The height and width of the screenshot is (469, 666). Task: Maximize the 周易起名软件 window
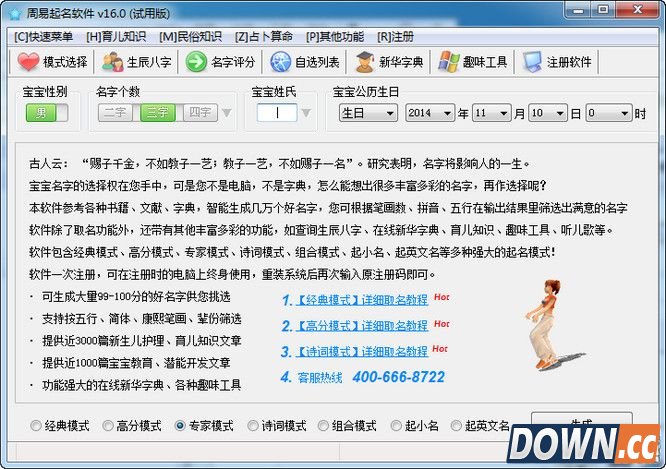603,10
